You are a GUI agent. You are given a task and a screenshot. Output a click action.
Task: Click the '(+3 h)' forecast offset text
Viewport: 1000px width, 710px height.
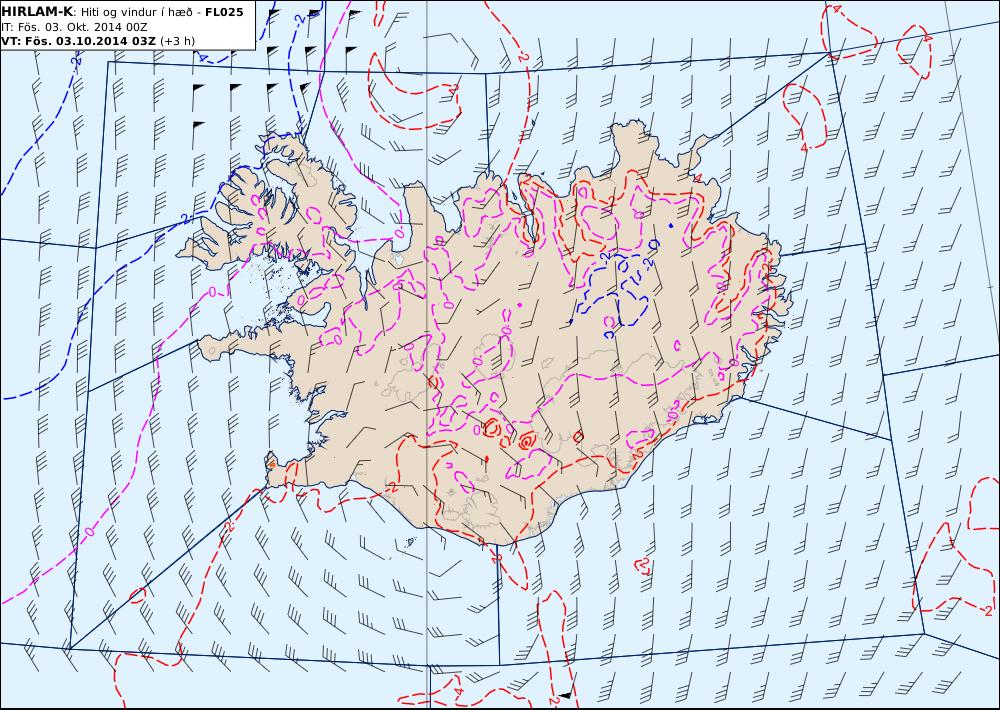coord(177,41)
